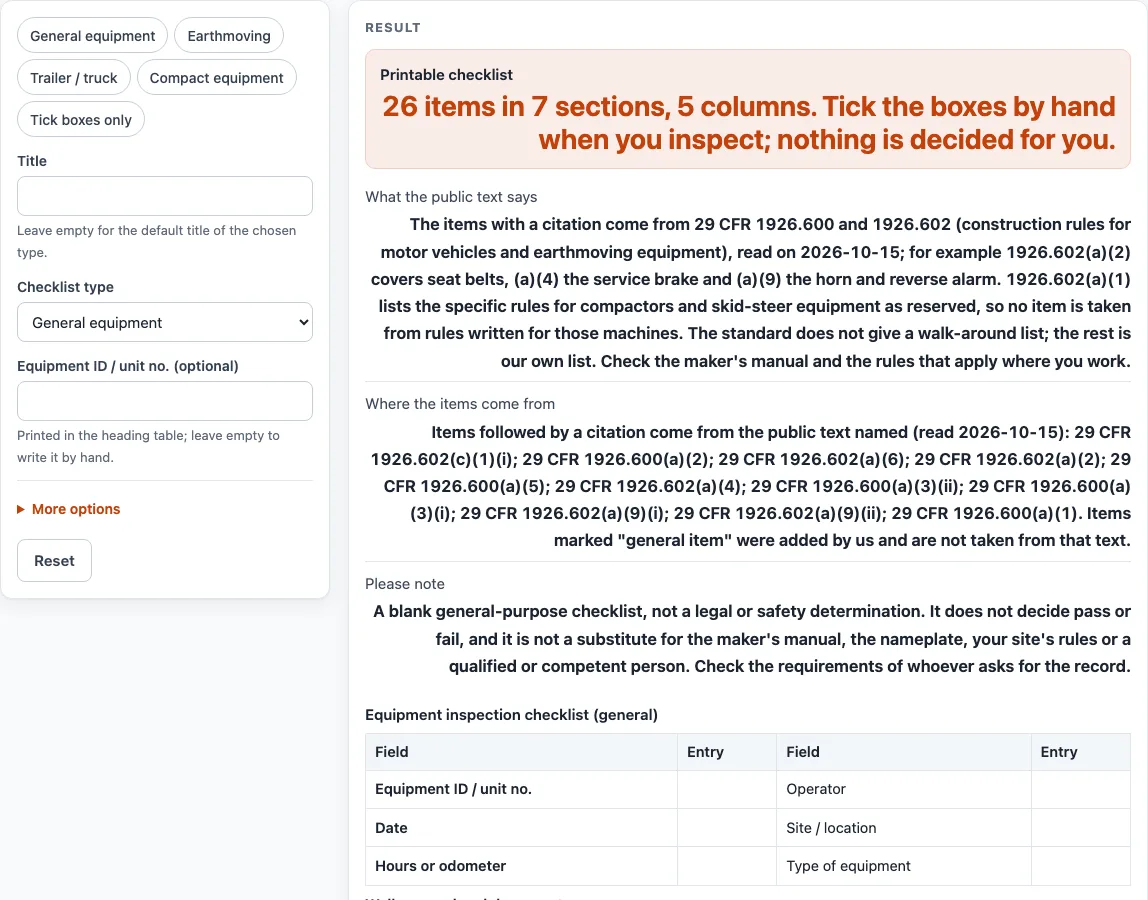Click the 'Please note' heading
Screen dimensions: 1148x900
pos(405,584)
